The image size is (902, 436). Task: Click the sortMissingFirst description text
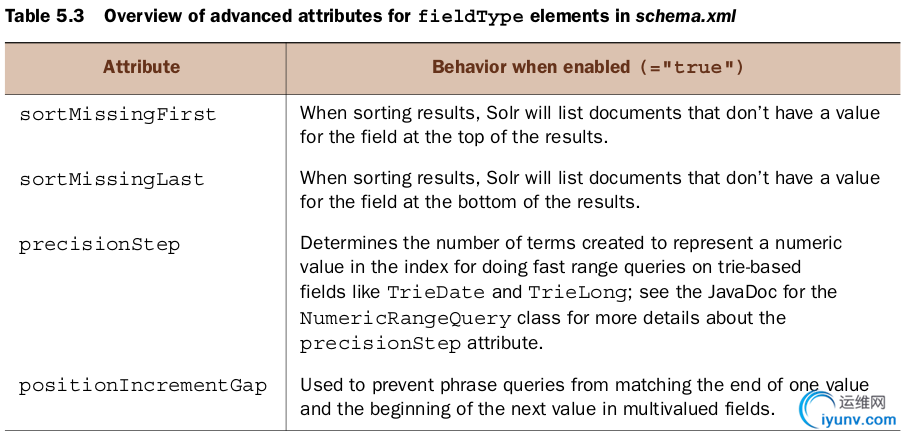pos(590,125)
